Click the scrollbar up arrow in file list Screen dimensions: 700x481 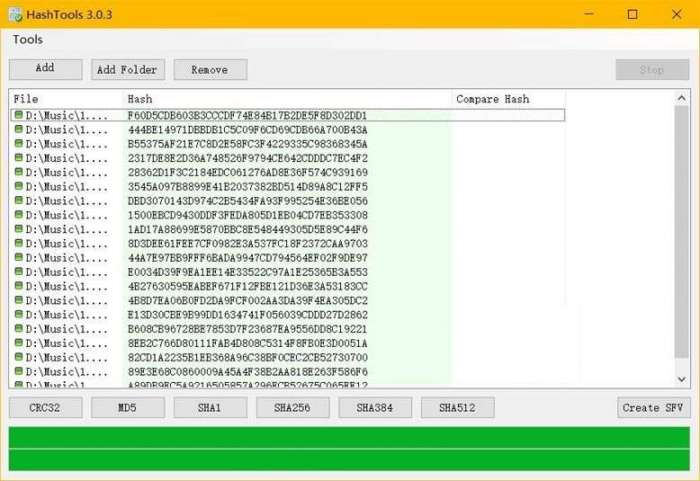point(682,98)
